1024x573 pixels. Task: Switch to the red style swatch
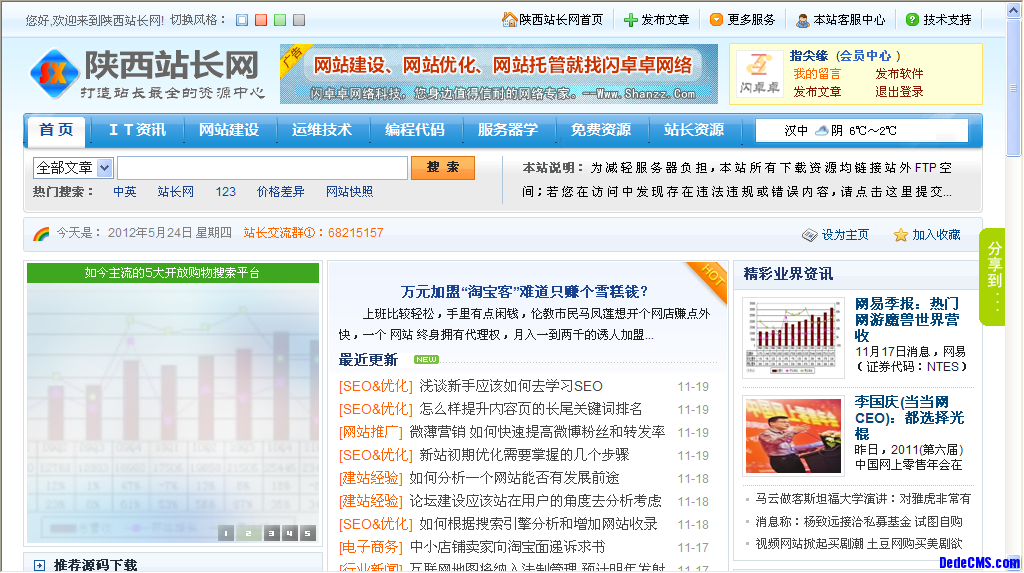click(x=261, y=20)
